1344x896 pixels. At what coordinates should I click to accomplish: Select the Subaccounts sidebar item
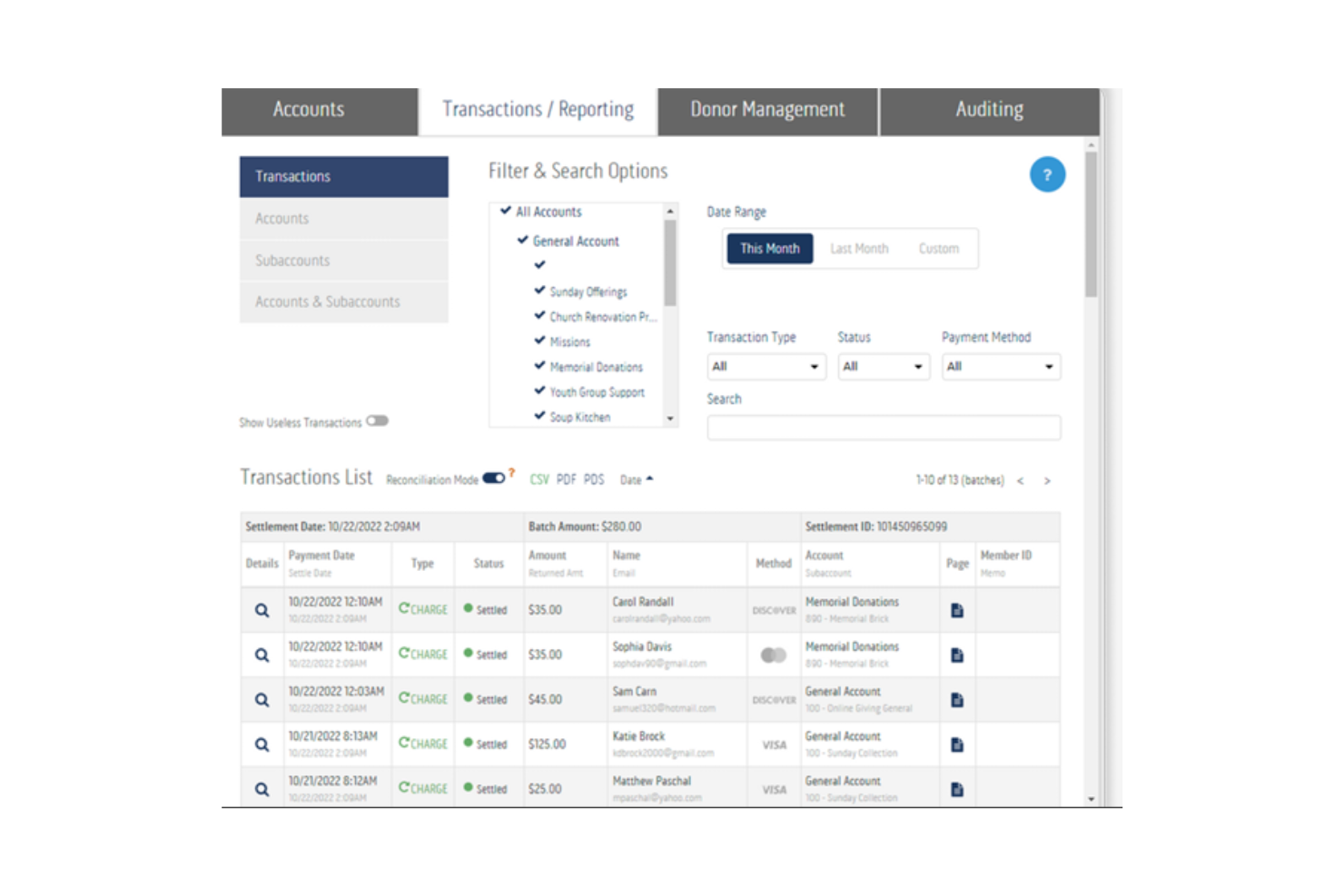tap(292, 261)
